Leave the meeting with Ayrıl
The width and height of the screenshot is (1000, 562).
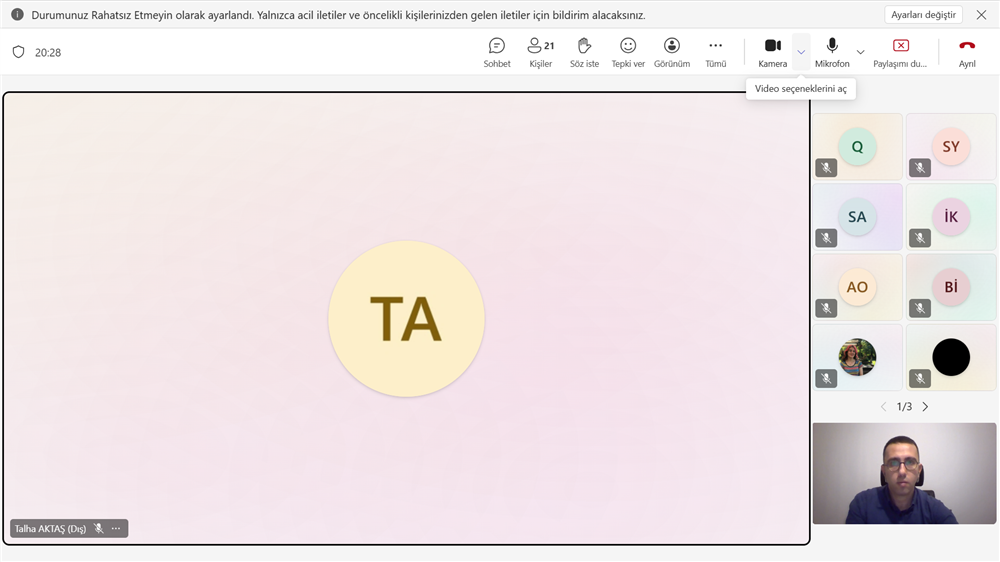point(967,52)
